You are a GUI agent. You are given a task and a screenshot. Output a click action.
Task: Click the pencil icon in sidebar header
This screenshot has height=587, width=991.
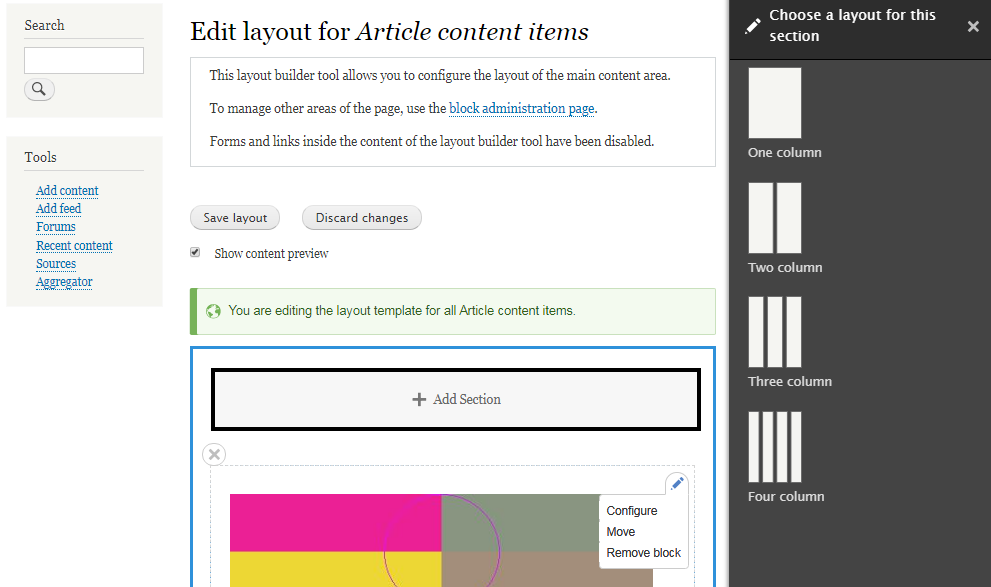[753, 26]
